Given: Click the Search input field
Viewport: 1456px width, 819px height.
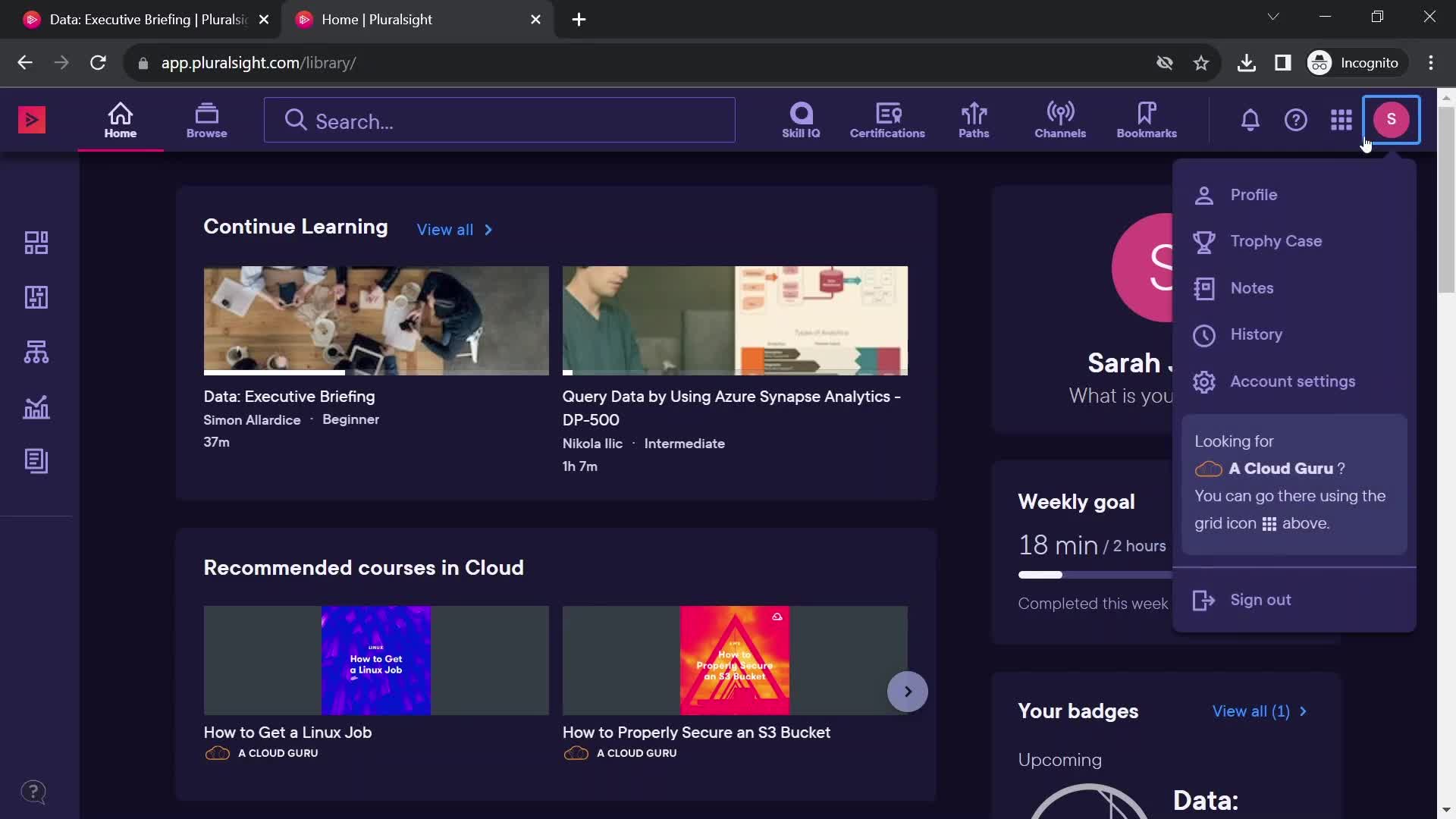Looking at the screenshot, I should tap(500, 121).
